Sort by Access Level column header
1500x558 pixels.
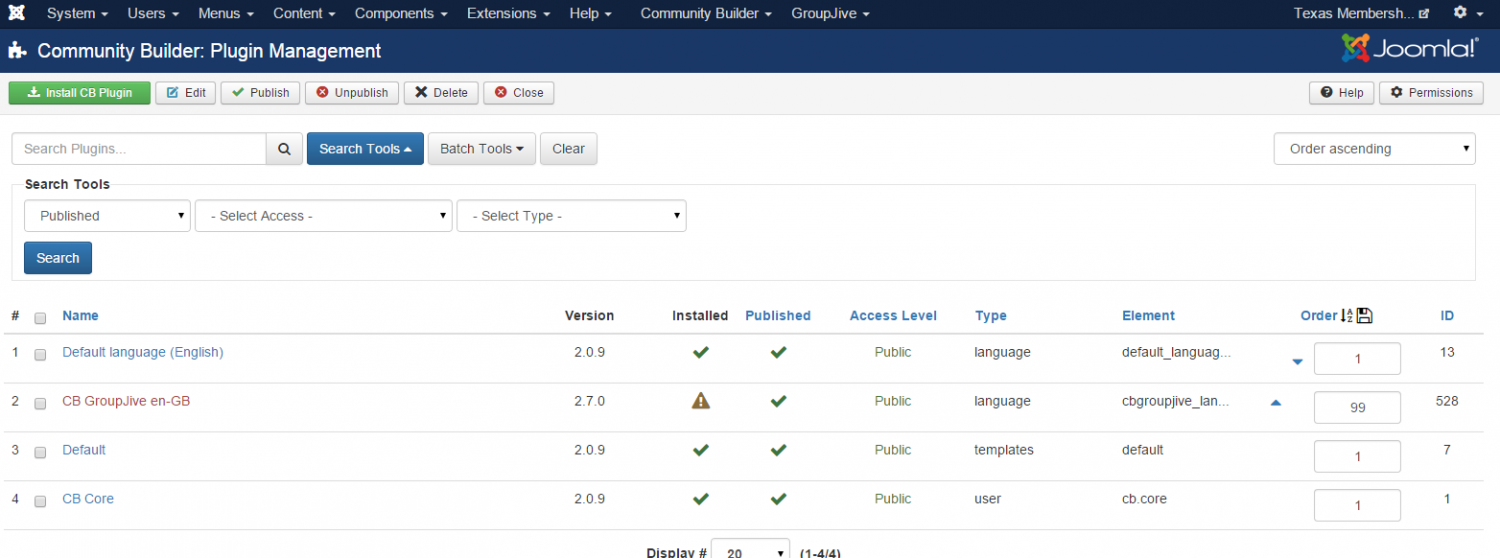point(893,315)
